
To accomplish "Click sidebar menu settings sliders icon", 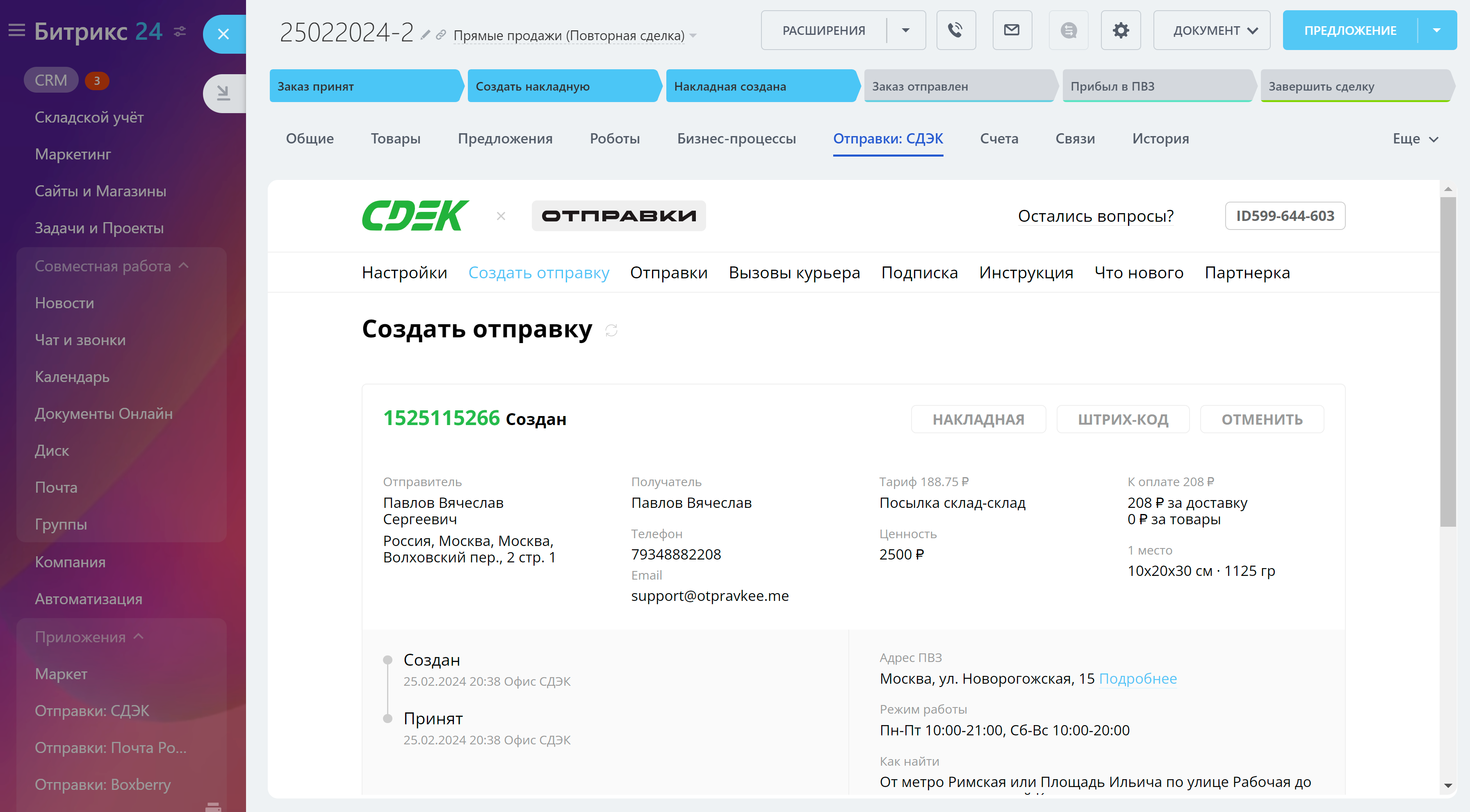I will (180, 31).
